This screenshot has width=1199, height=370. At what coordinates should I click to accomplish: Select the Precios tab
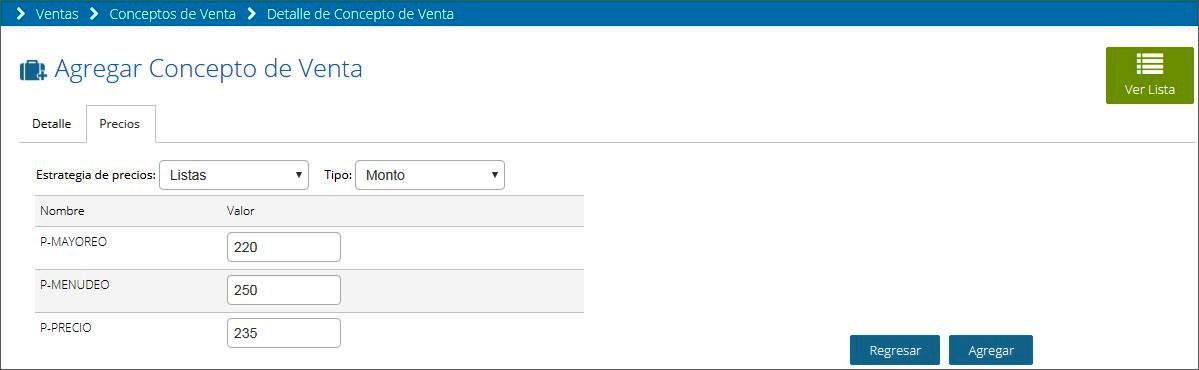(x=121, y=124)
